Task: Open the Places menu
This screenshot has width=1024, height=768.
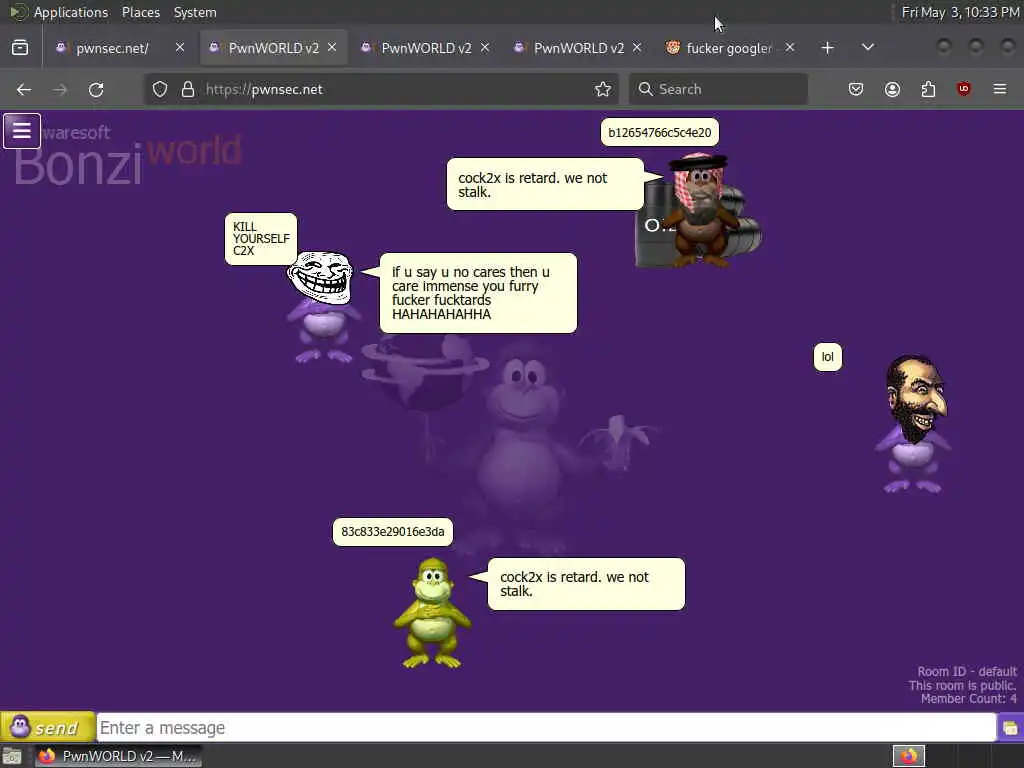Action: 140,12
